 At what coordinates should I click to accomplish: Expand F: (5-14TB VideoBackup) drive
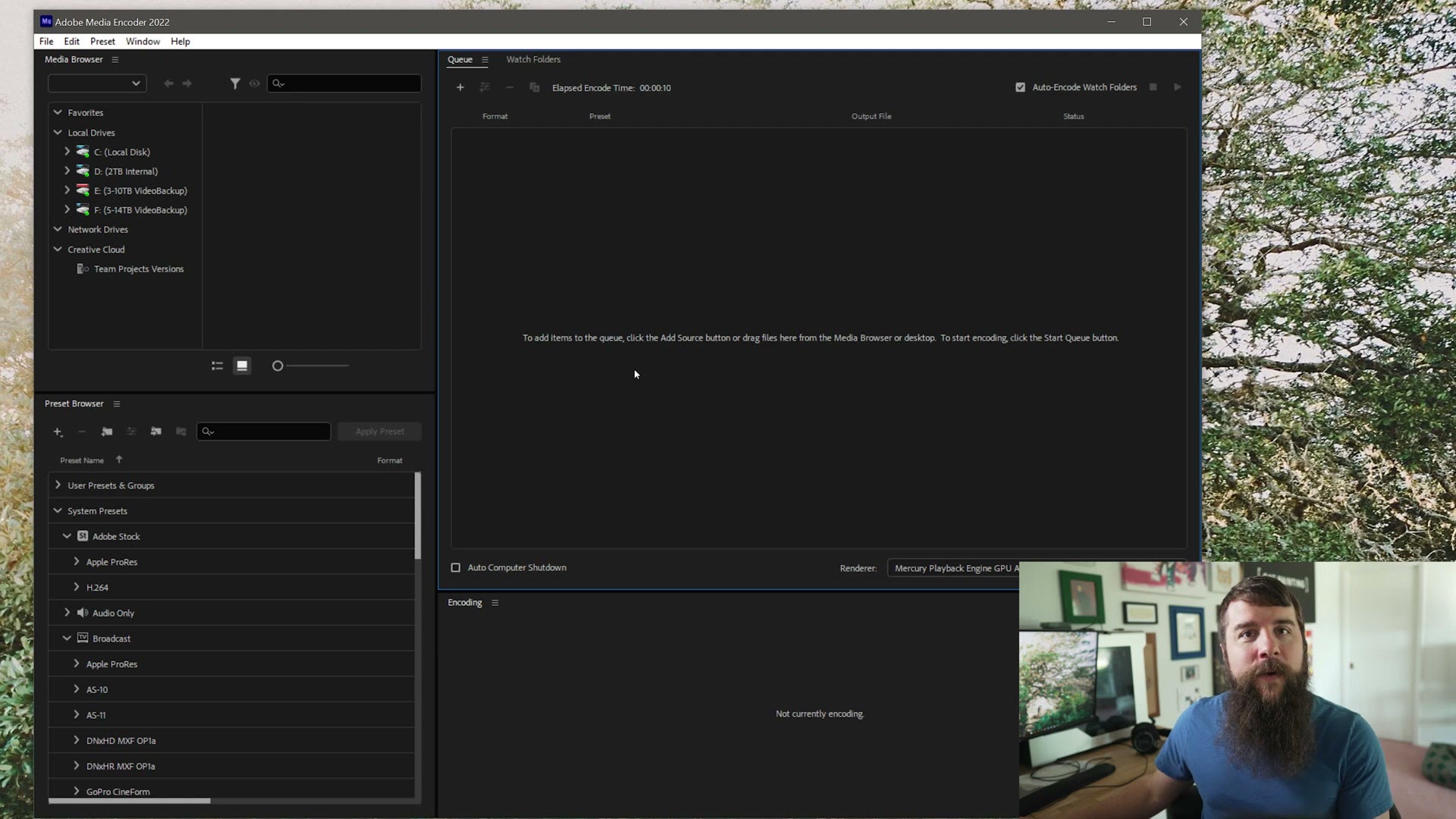click(x=67, y=210)
